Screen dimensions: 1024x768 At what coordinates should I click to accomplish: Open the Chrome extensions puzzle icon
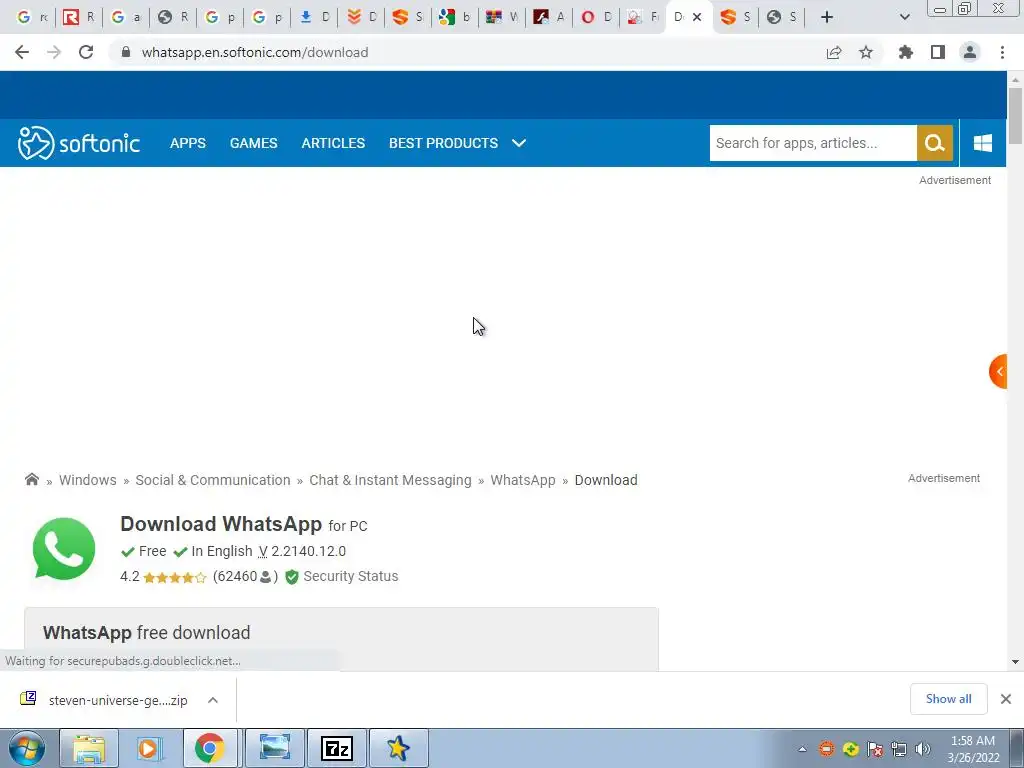tap(906, 52)
